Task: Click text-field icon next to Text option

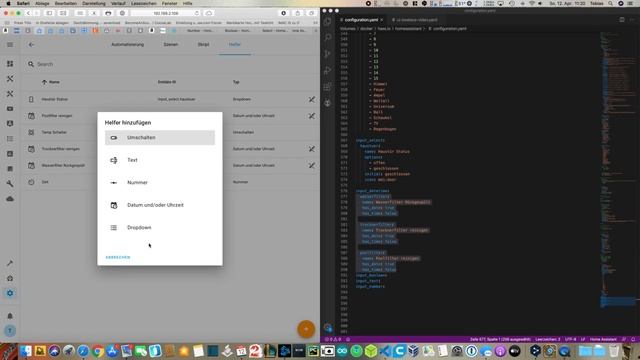Action: pyautogui.click(x=113, y=160)
